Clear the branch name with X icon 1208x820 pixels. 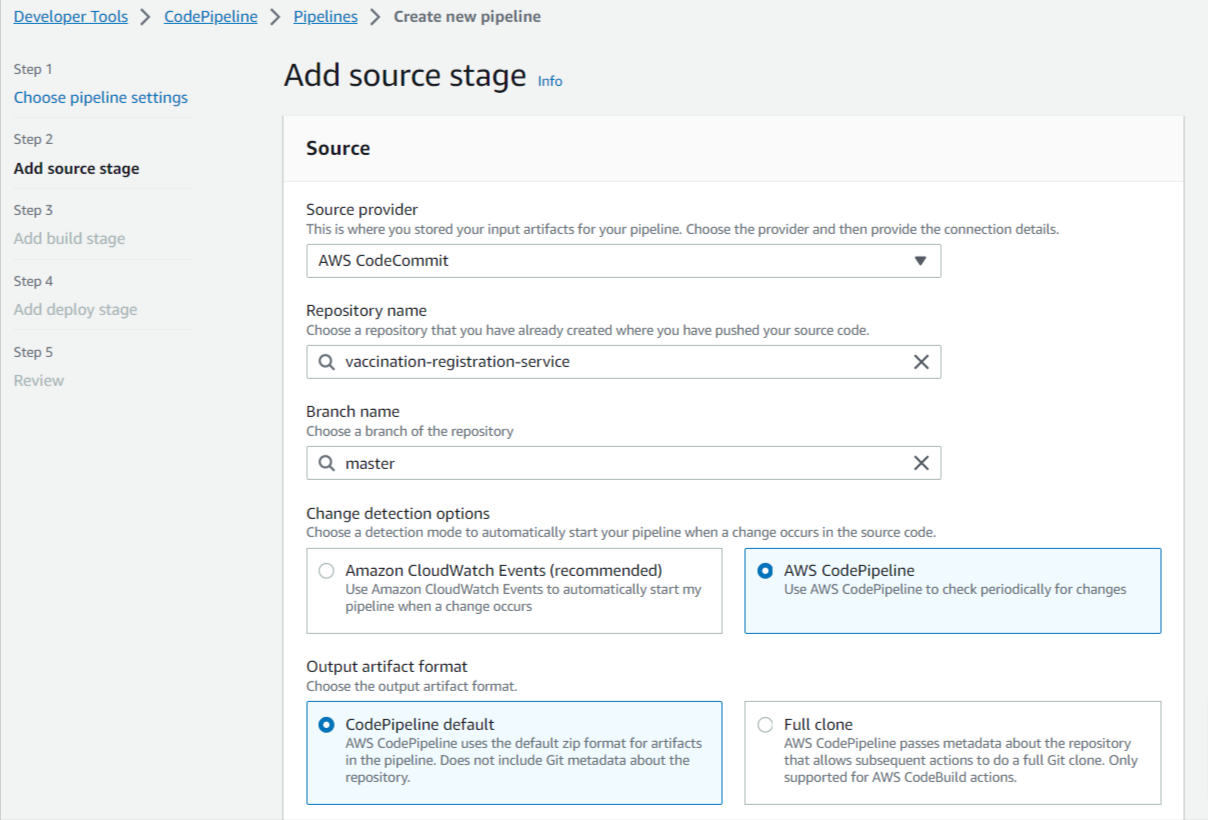(921, 463)
